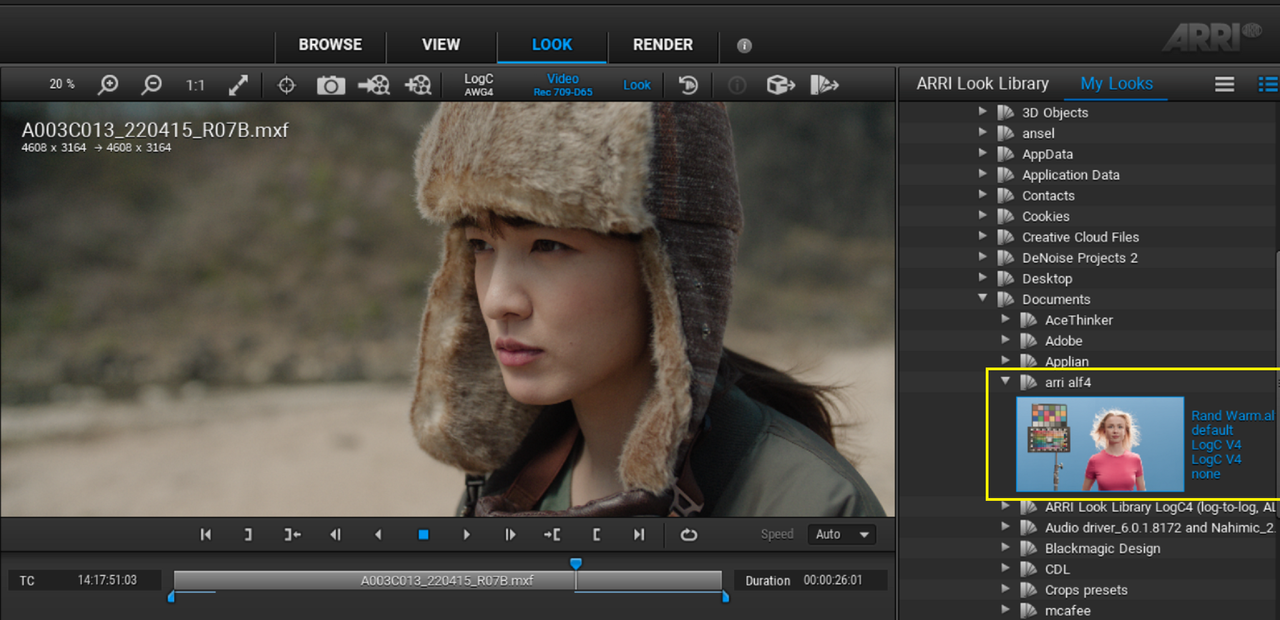Collapse the arri alf4 folder
The width and height of the screenshot is (1280, 620).
click(x=1006, y=381)
